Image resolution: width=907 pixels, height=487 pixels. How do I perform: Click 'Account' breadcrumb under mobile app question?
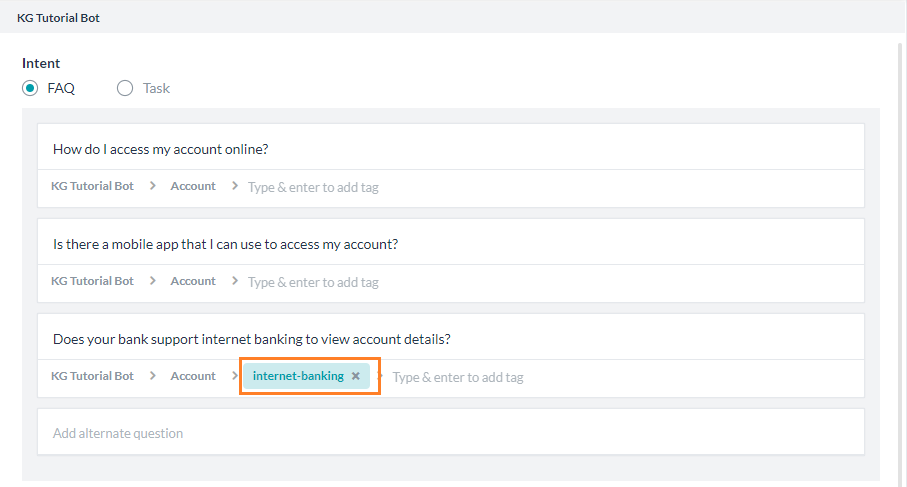pos(193,281)
